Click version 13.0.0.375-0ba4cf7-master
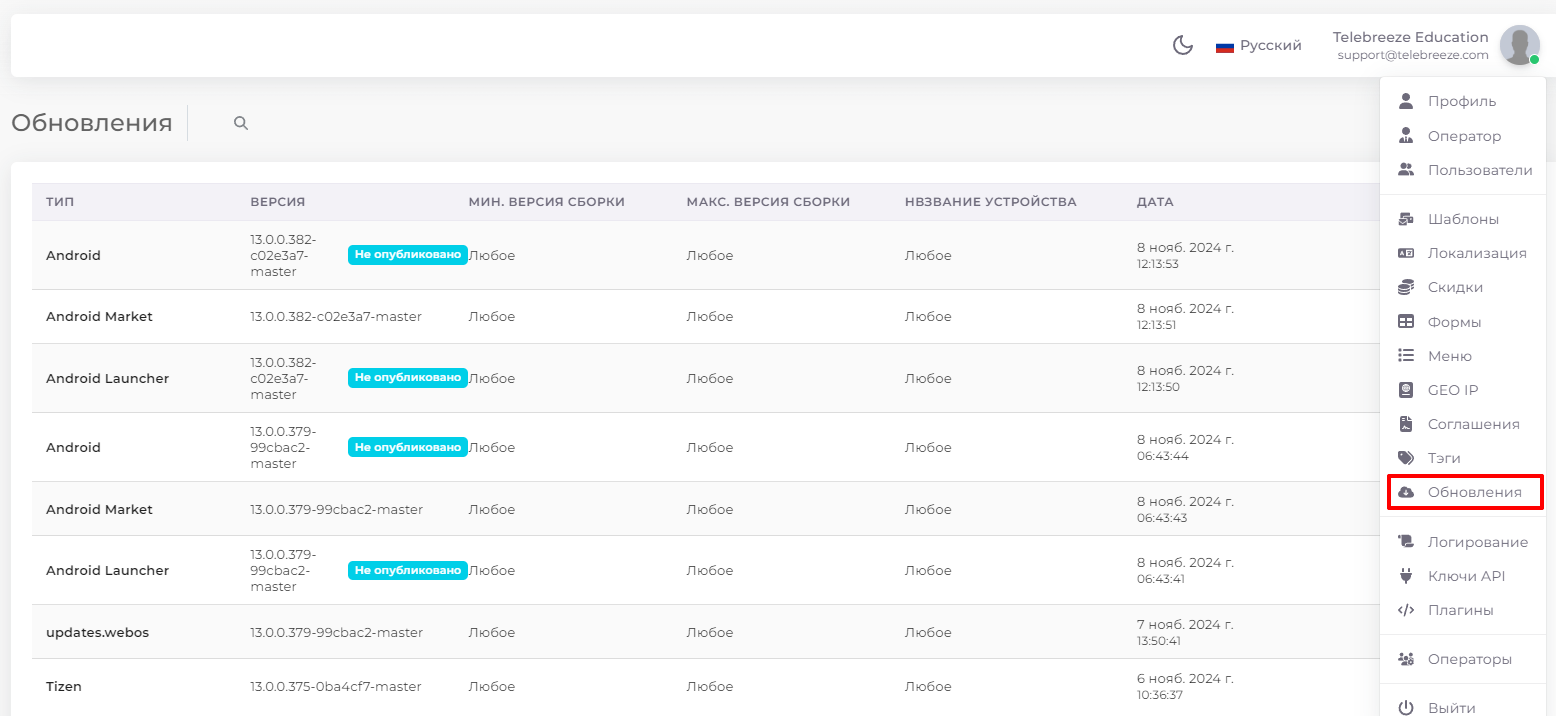Viewport: 1556px width, 716px height. 336,686
